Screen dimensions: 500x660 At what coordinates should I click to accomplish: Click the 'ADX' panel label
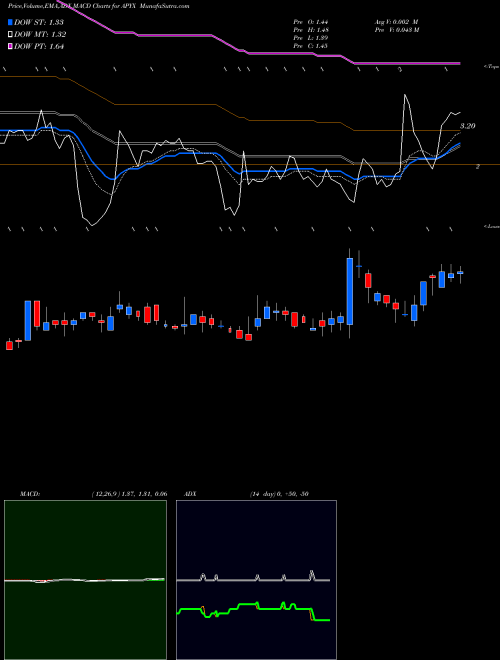tap(190, 494)
